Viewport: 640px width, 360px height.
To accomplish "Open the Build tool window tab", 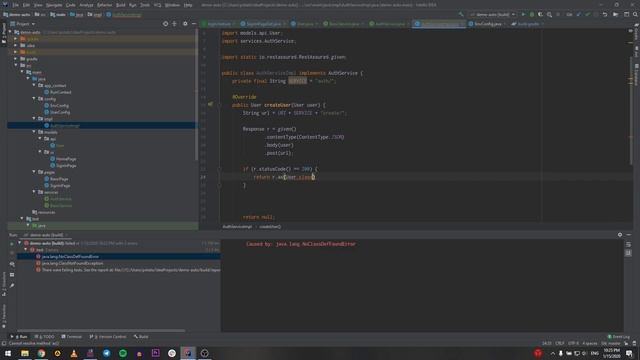I will click(x=141, y=337).
